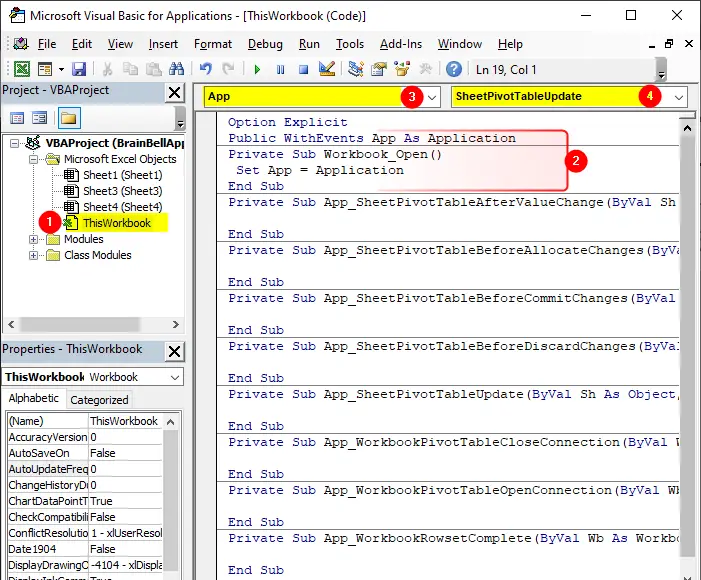The width and height of the screenshot is (701, 580).
Task: Switch to the Categorized properties tab
Action: point(99,400)
